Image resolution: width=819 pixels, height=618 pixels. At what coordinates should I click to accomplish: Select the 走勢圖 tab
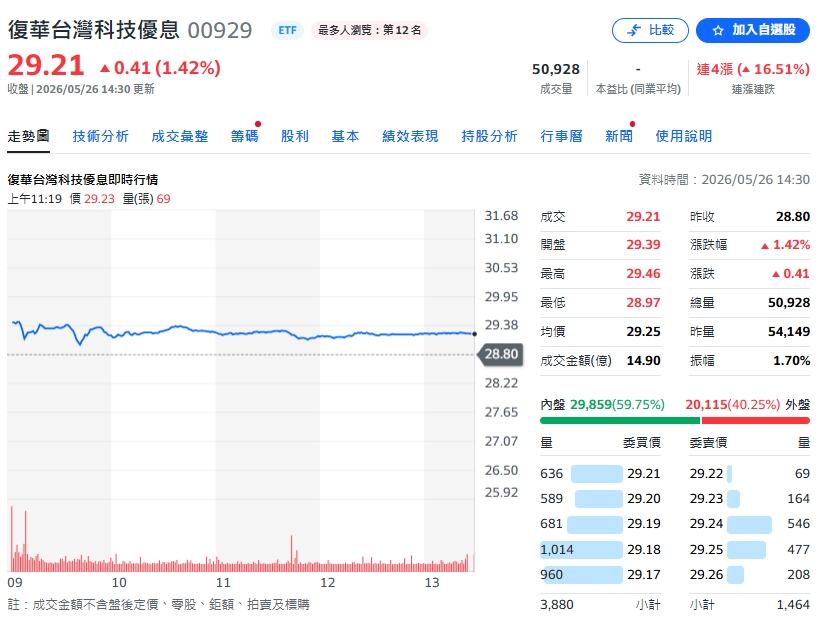click(28, 136)
